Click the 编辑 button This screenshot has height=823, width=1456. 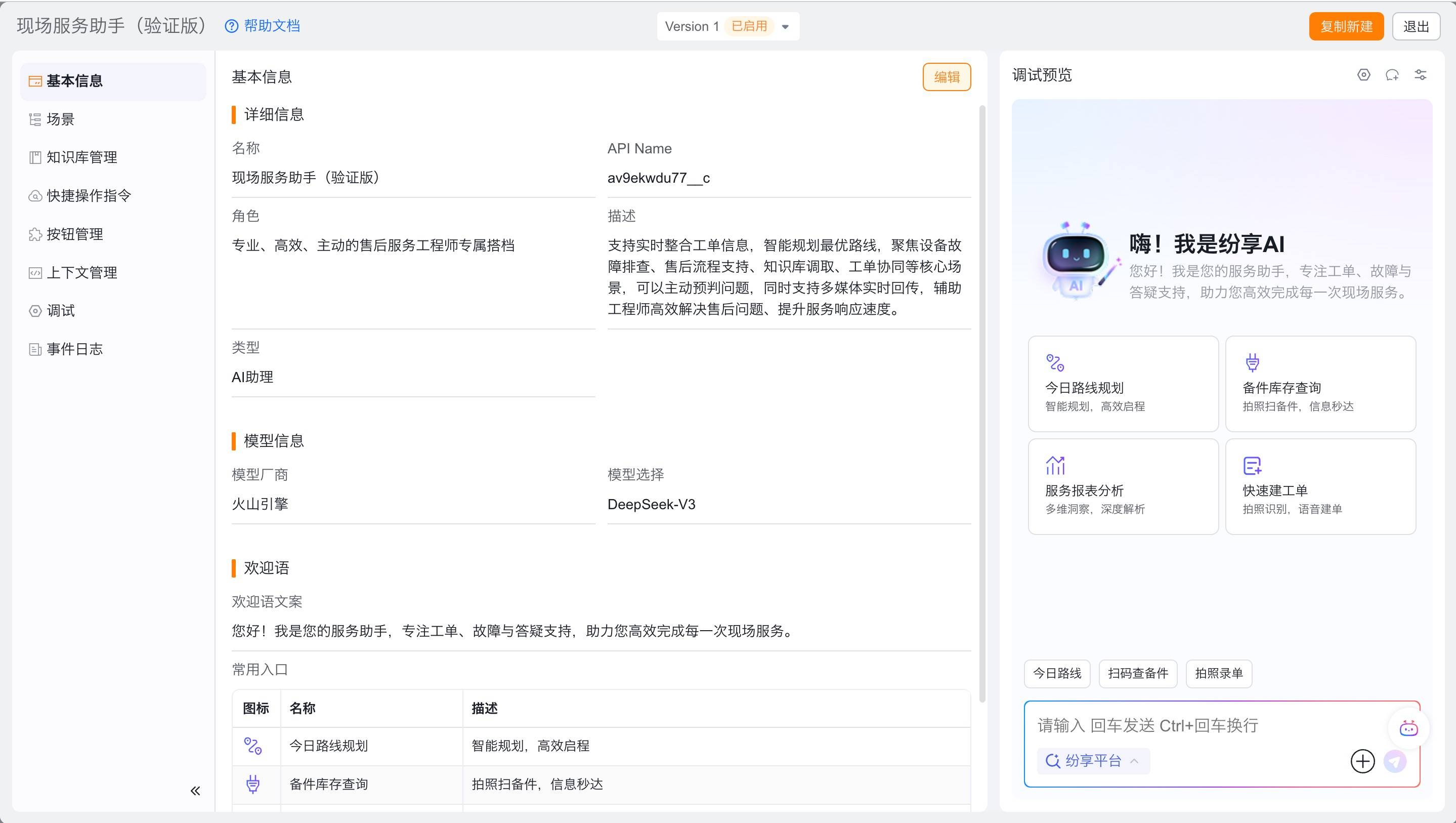(946, 77)
